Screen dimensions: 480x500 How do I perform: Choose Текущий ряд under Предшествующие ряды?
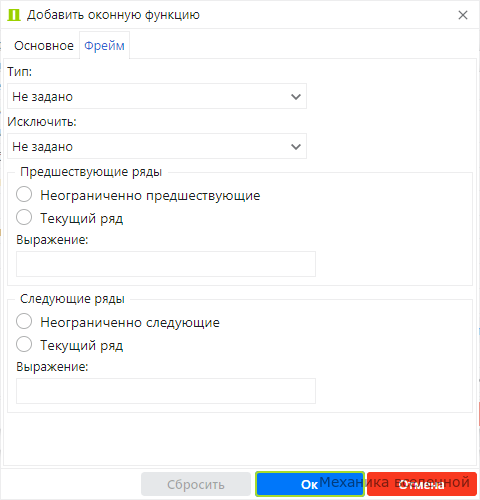[x=24, y=217]
